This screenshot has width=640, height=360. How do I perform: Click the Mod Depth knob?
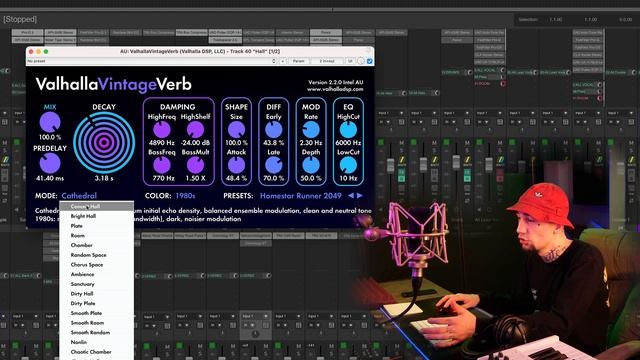[311, 165]
